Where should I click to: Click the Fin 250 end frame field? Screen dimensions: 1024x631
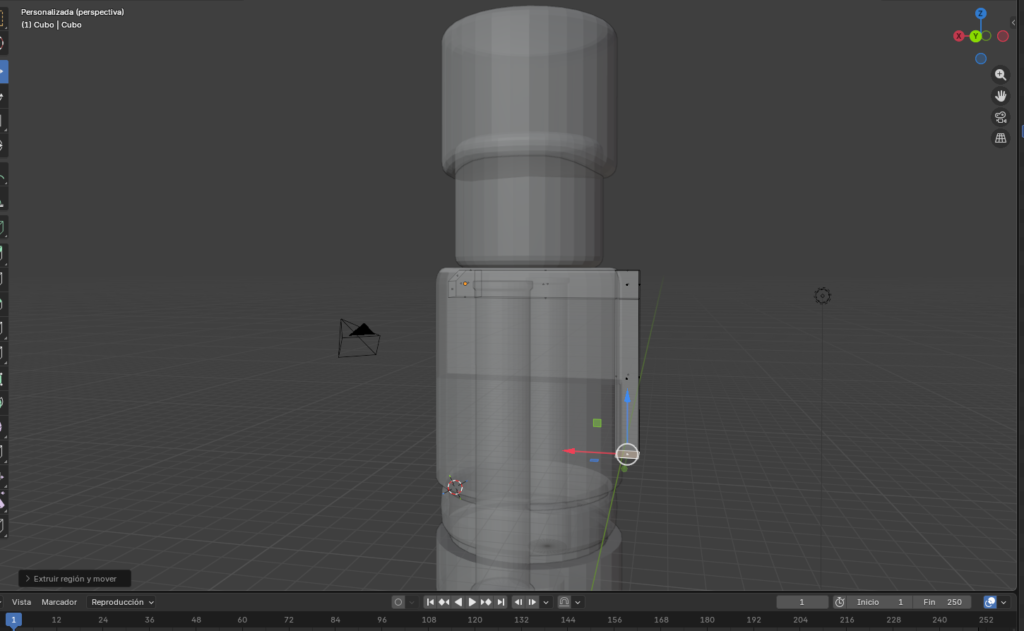coord(940,601)
